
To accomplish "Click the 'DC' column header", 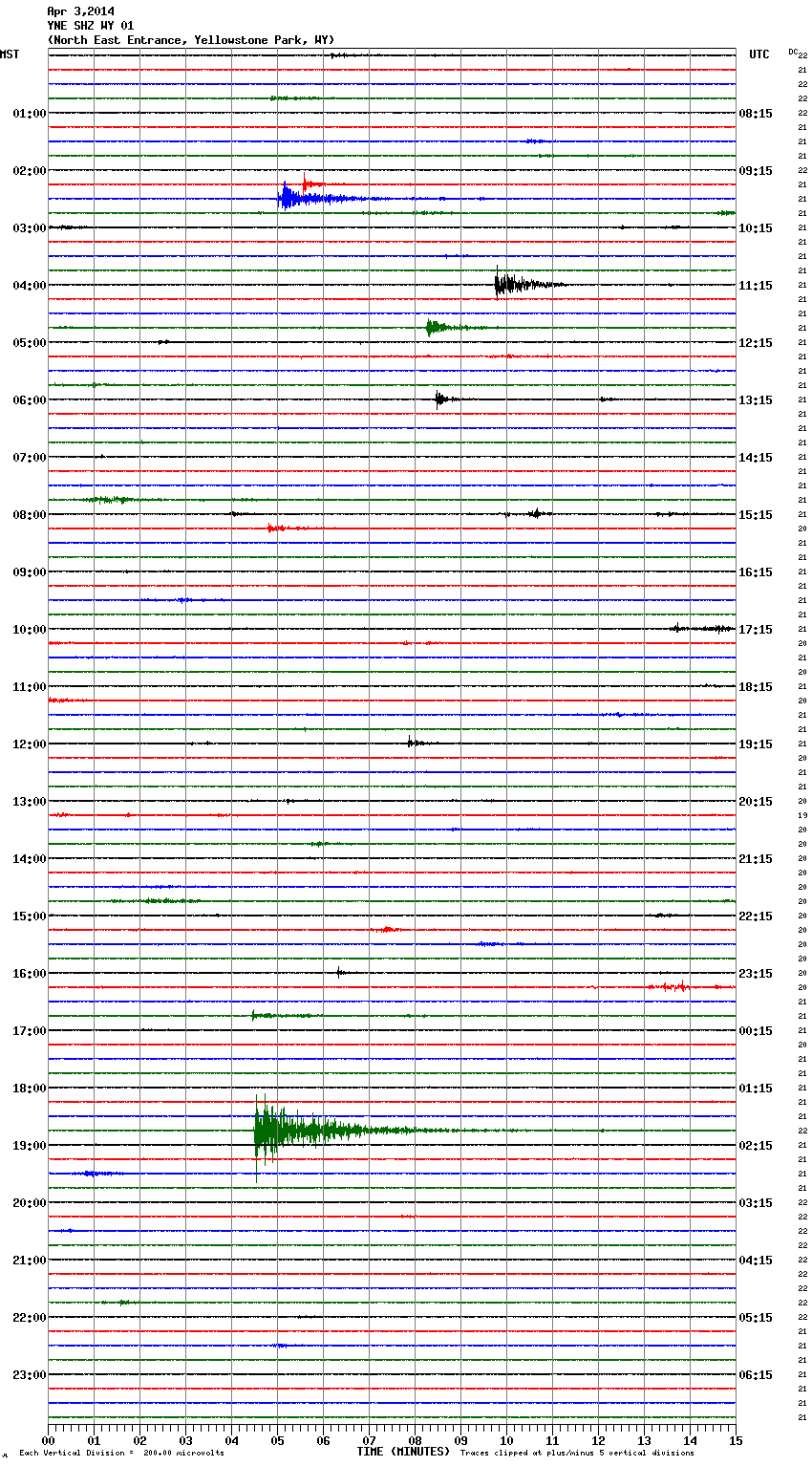I will 793,52.
